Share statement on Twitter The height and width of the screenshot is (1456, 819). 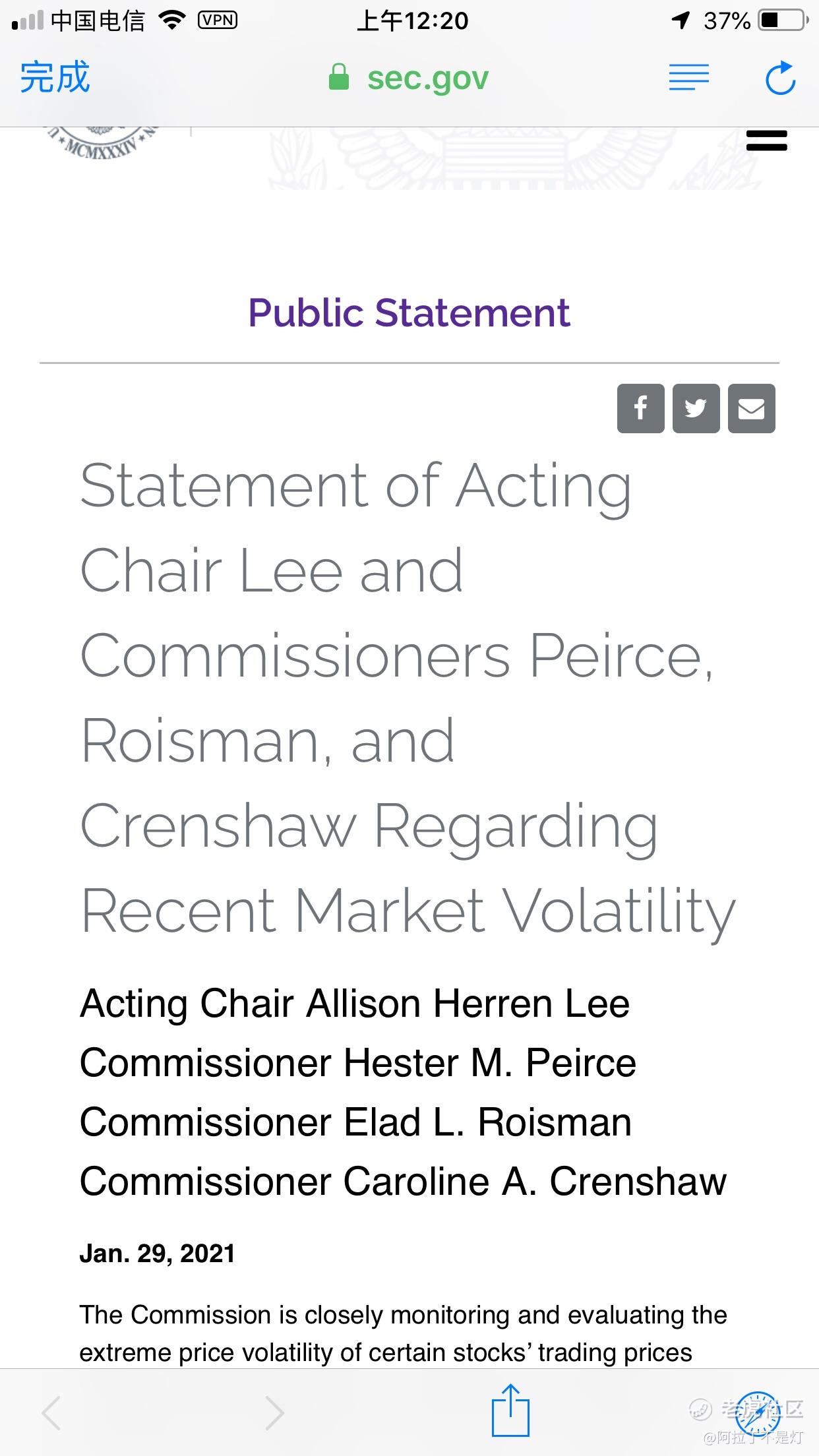click(x=696, y=408)
